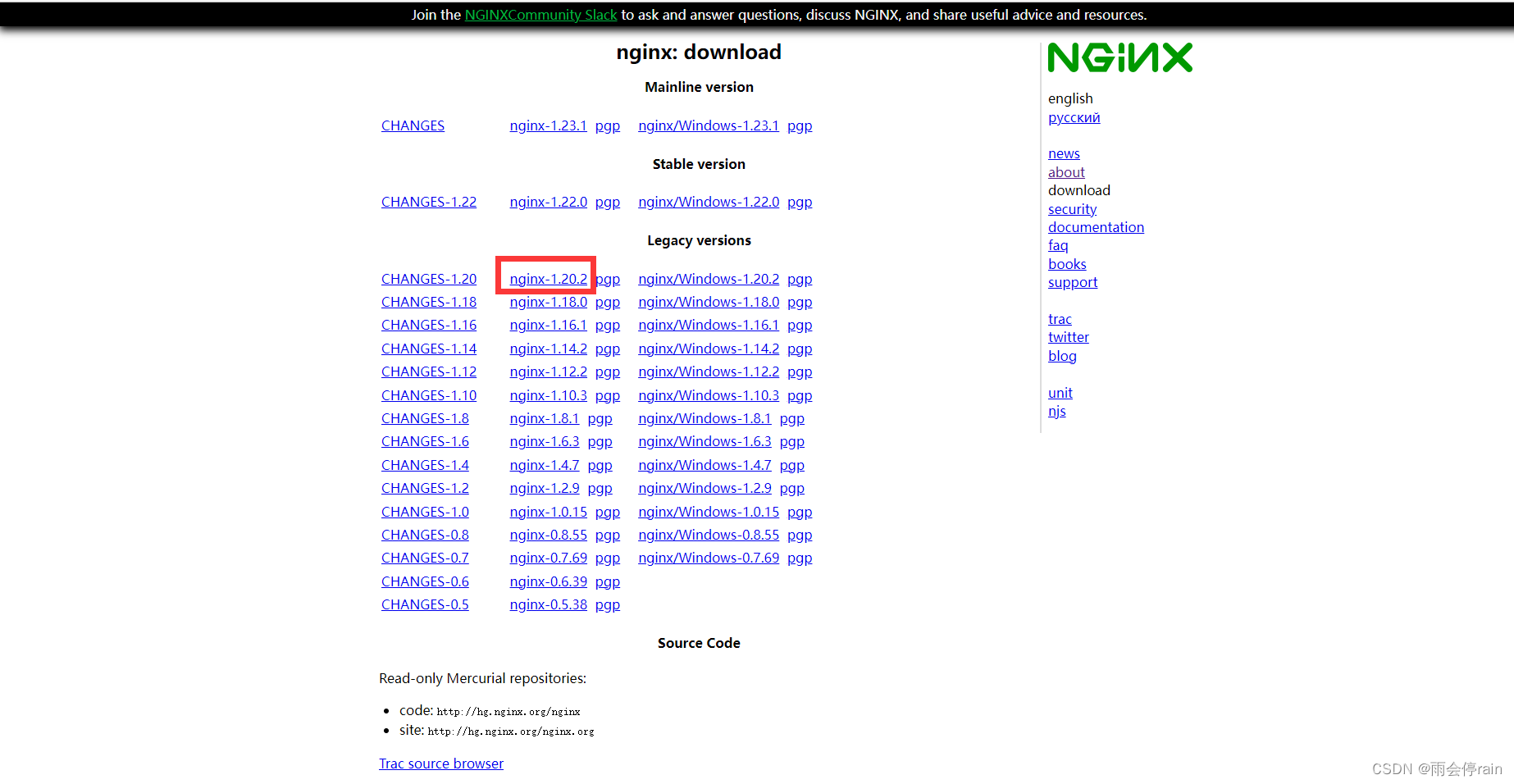Go to the news page

(1064, 153)
